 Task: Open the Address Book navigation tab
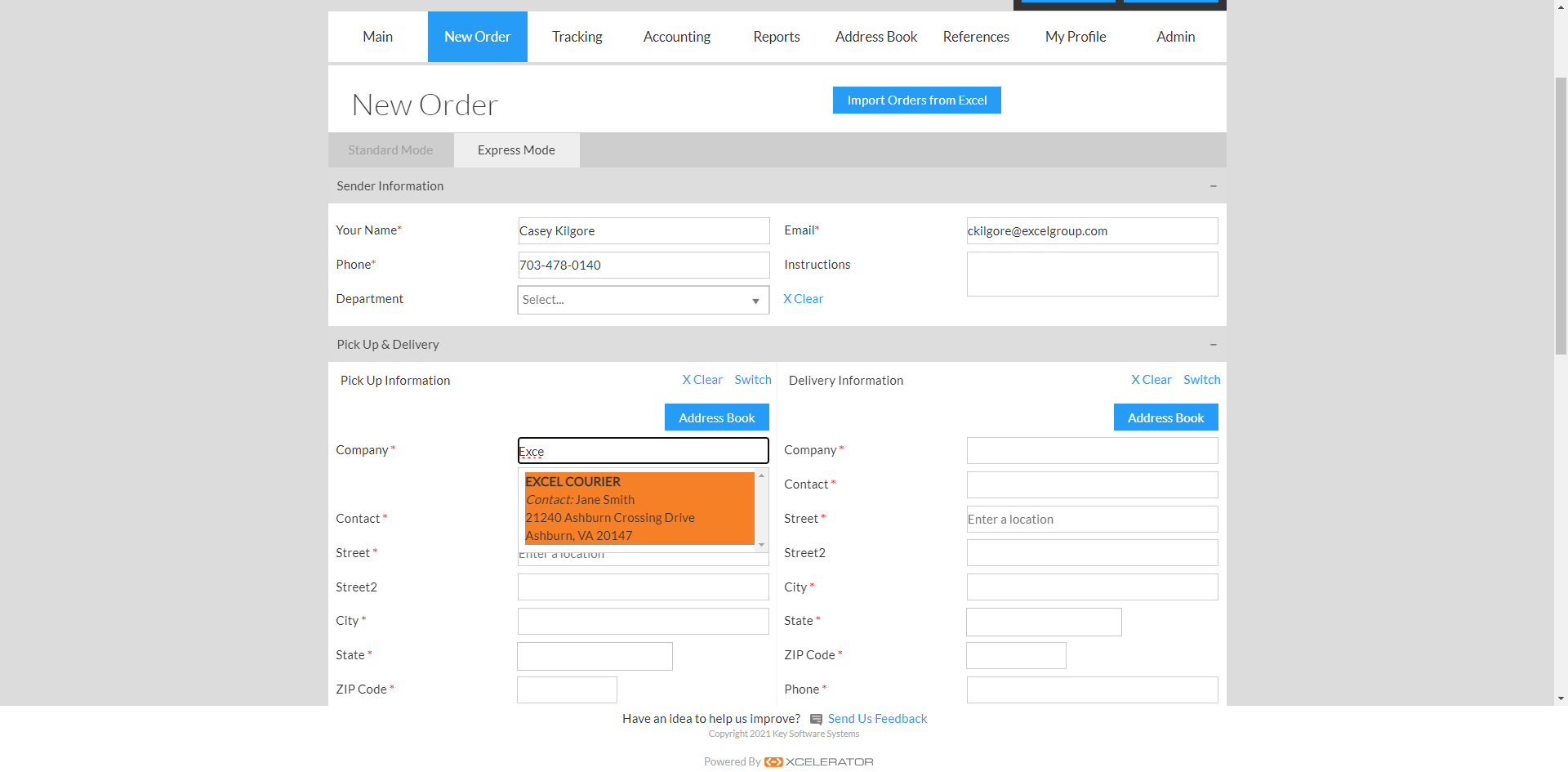876,37
